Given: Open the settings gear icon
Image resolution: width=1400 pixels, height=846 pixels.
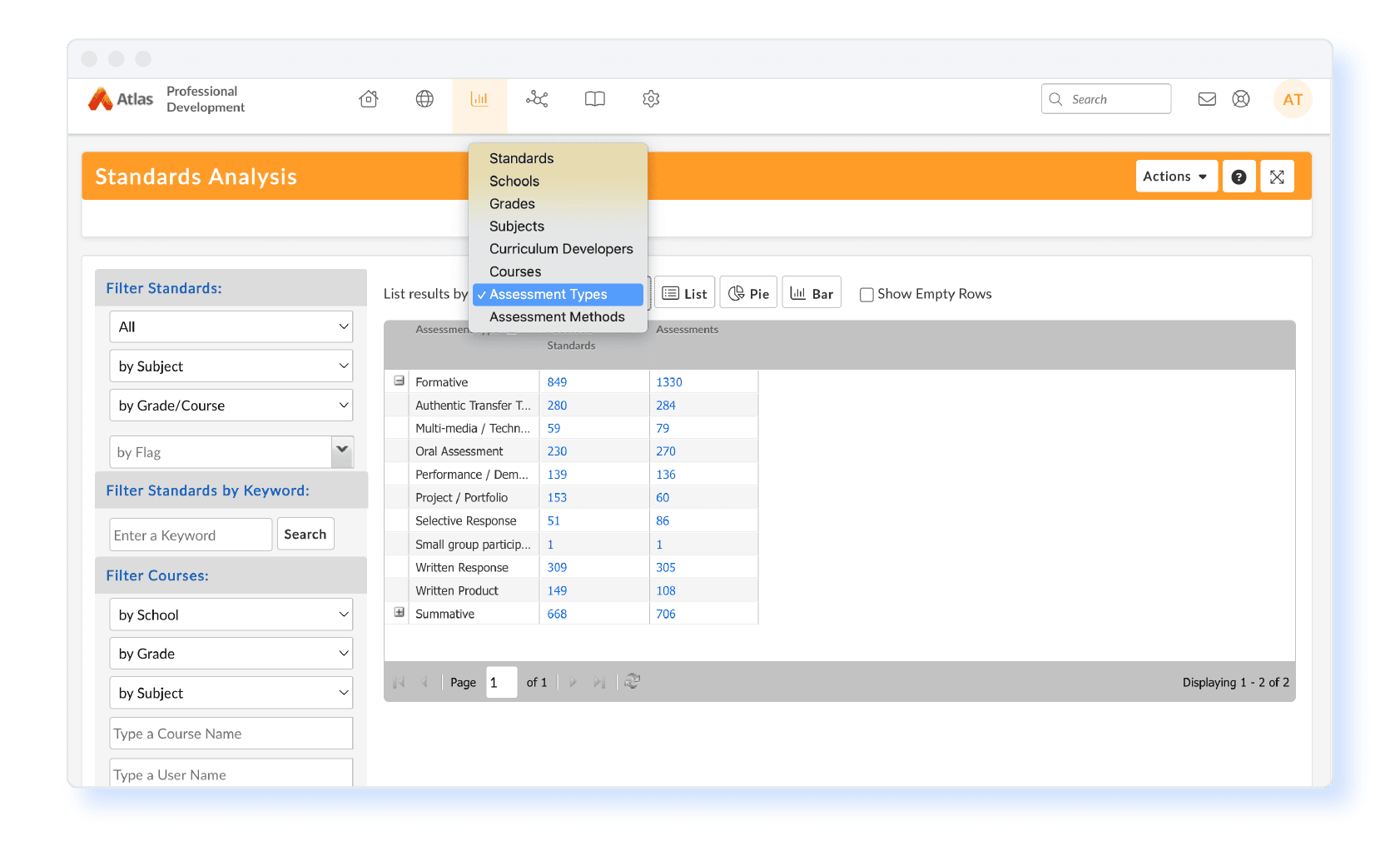Looking at the screenshot, I should (651, 99).
